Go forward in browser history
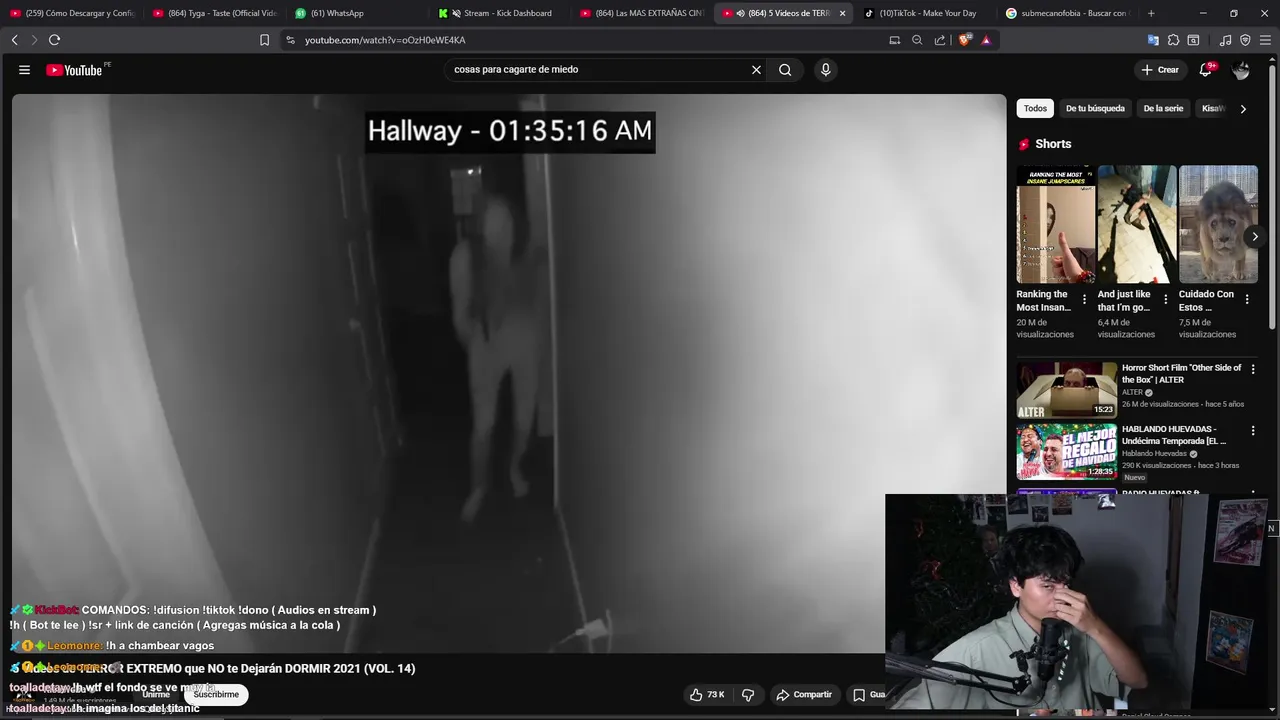The image size is (1280, 720). coord(34,40)
